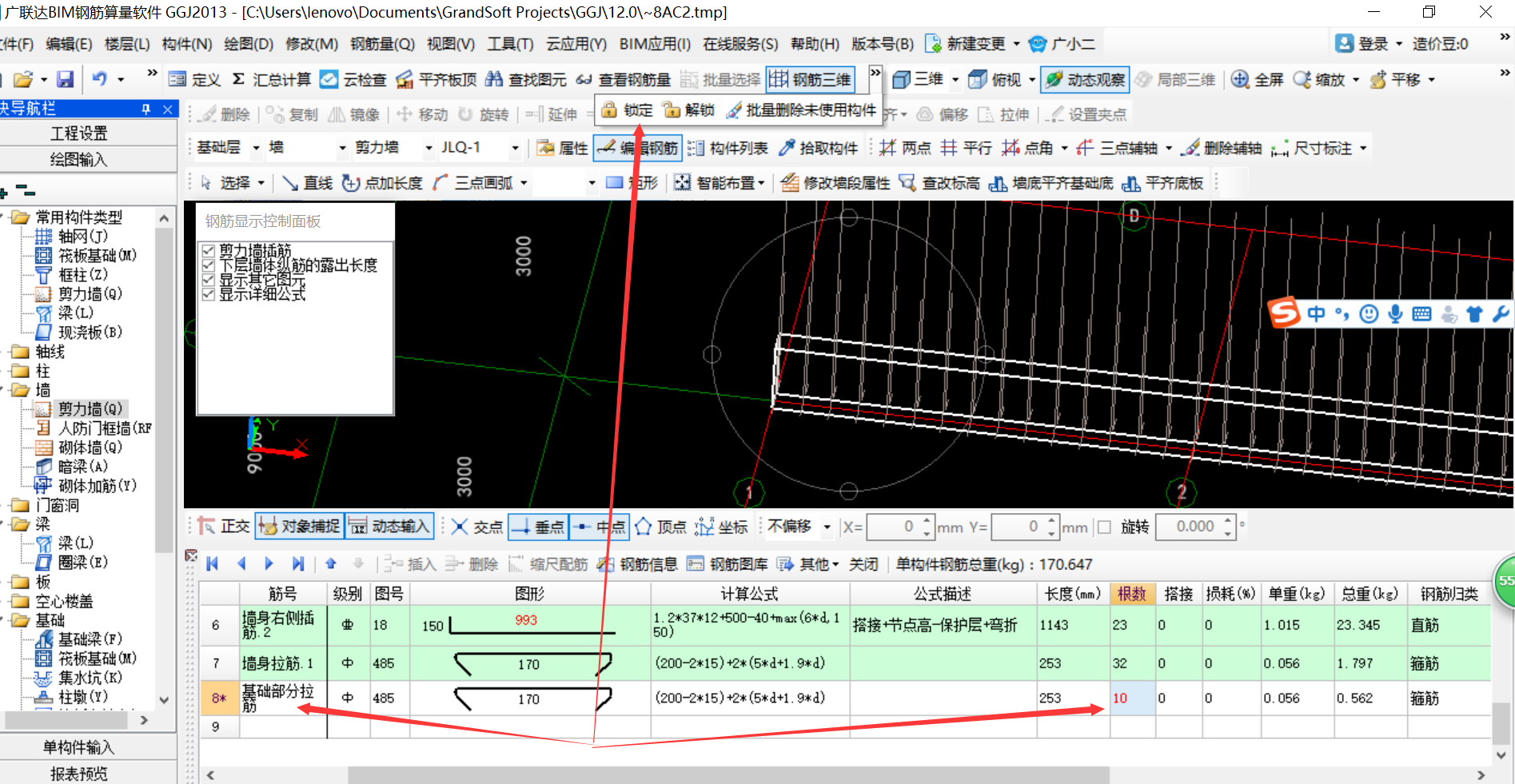Open 钢筋信息 in rebar toolbar
Viewport: 1515px width, 784px height.
coord(637,564)
